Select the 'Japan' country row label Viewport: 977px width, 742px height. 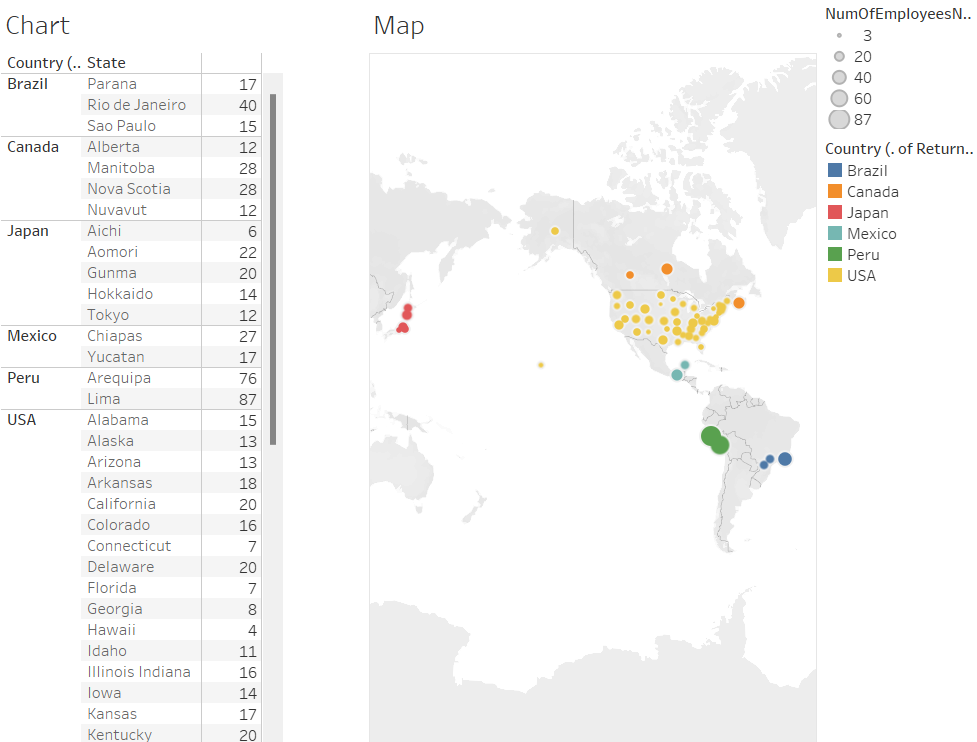pos(27,231)
